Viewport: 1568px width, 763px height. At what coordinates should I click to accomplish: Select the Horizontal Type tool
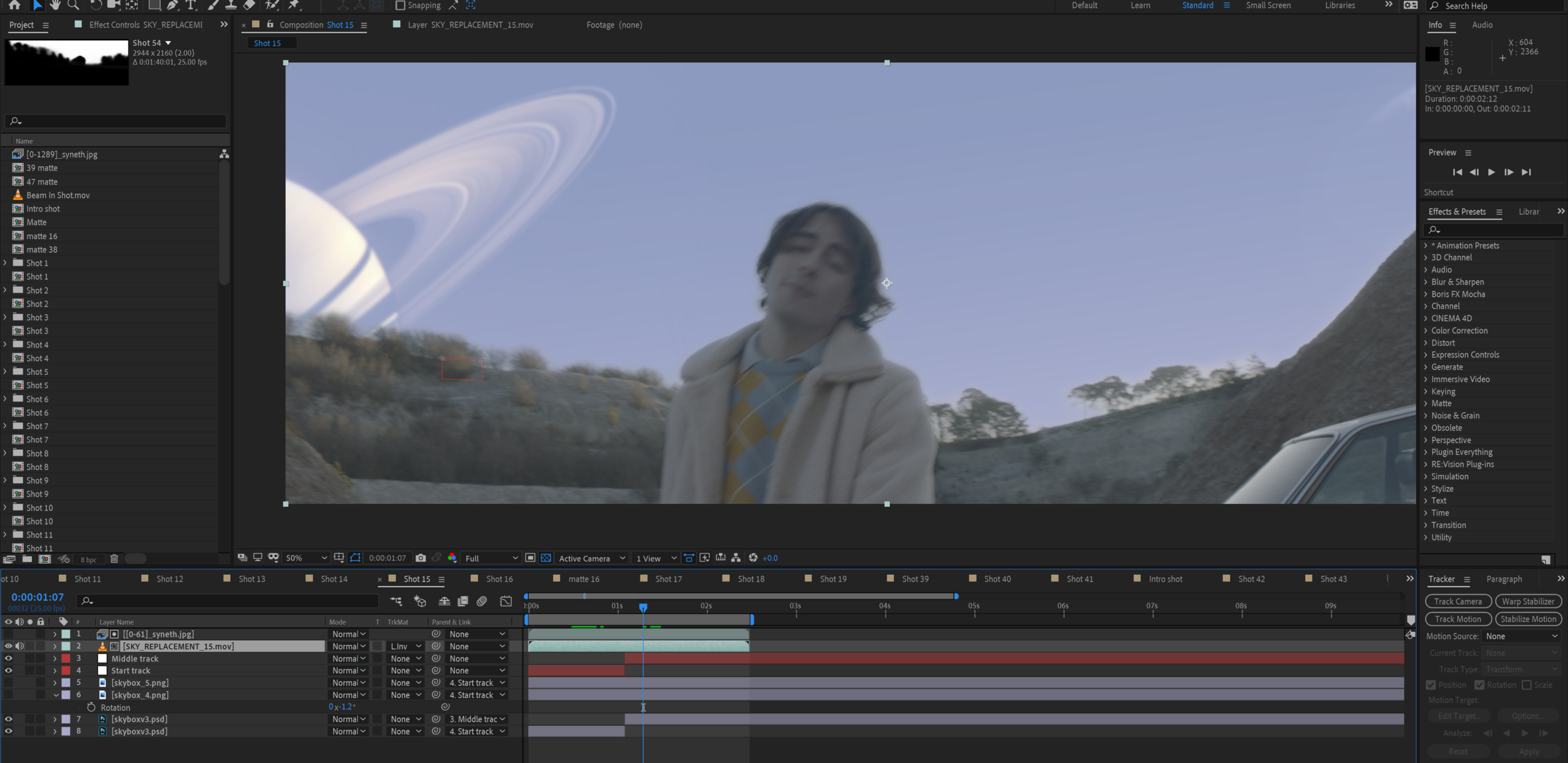191,5
